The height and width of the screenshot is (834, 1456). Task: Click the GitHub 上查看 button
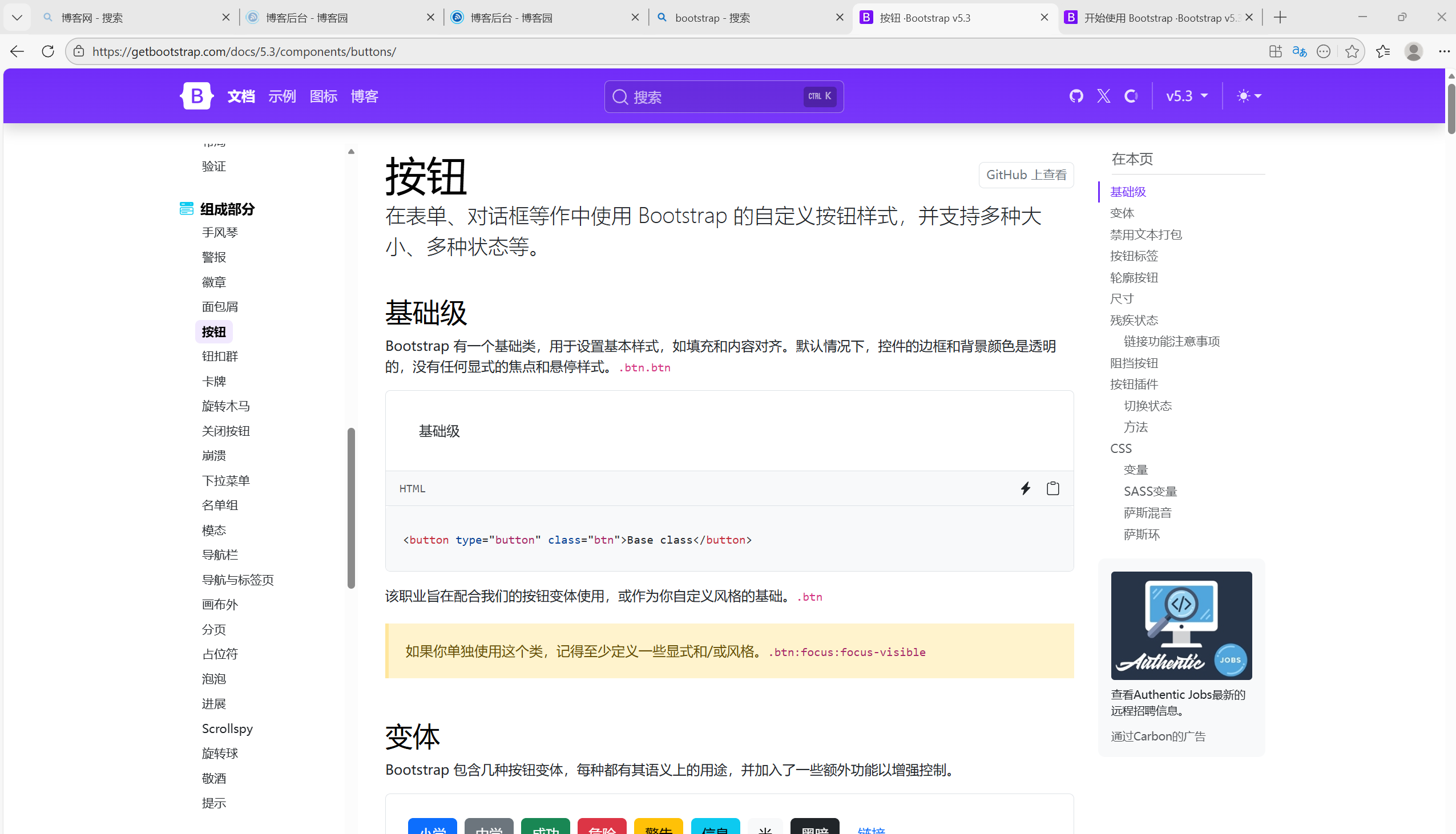pyautogui.click(x=1026, y=175)
